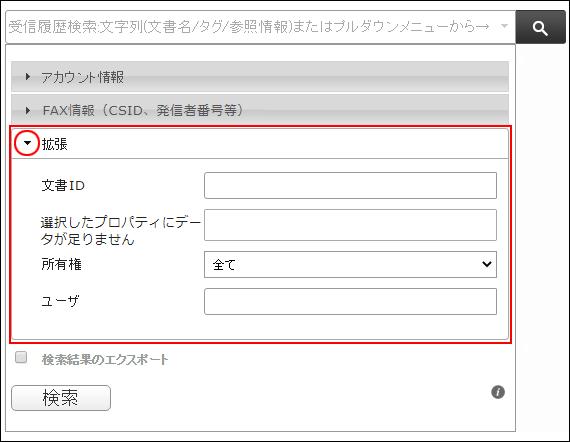Enable 検索結果のエクスポート checkbox

[21, 357]
